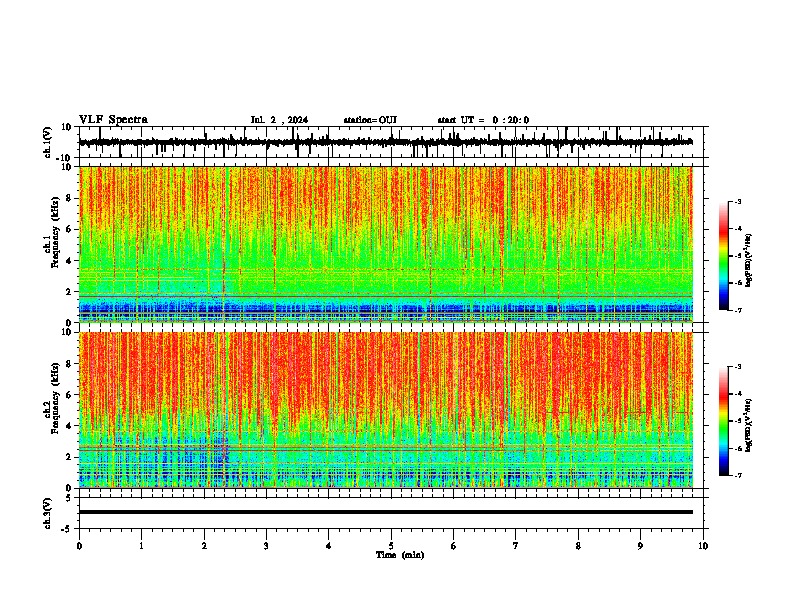Click the "-7" tick on ch.1 colorbar
This screenshot has width=792, height=612.
tap(738, 310)
